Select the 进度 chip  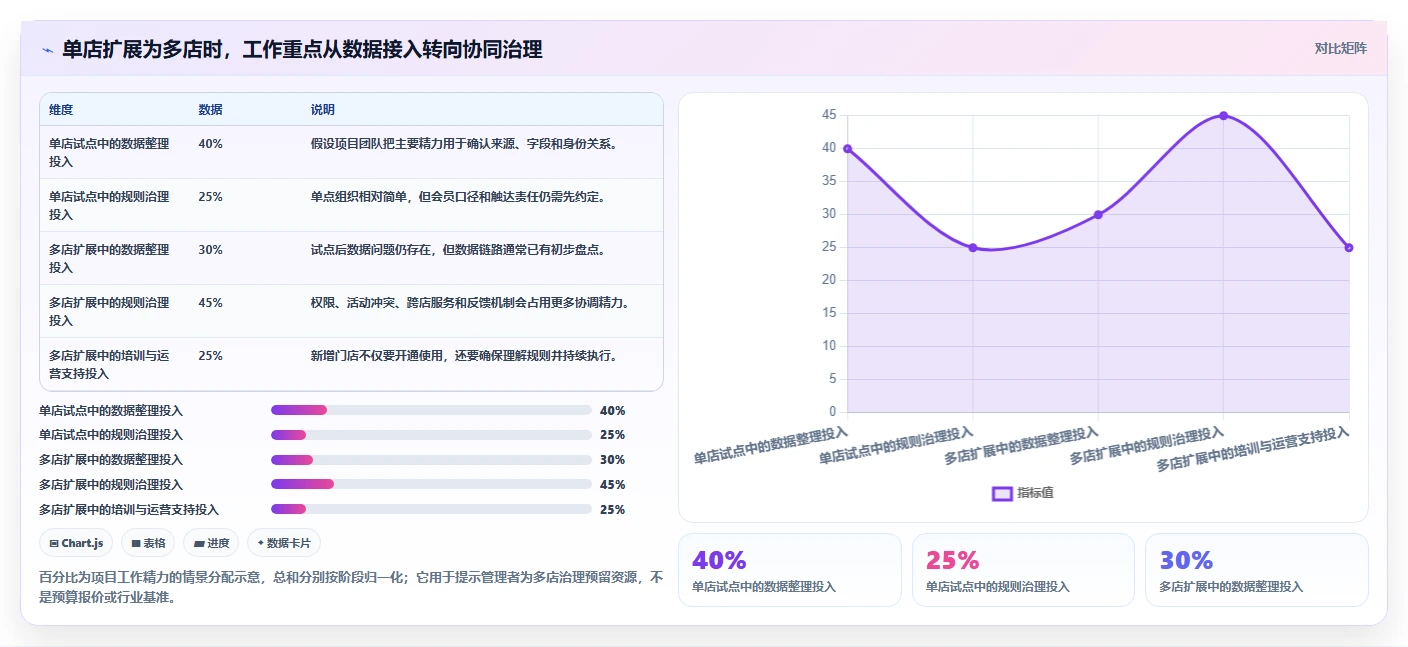point(211,543)
